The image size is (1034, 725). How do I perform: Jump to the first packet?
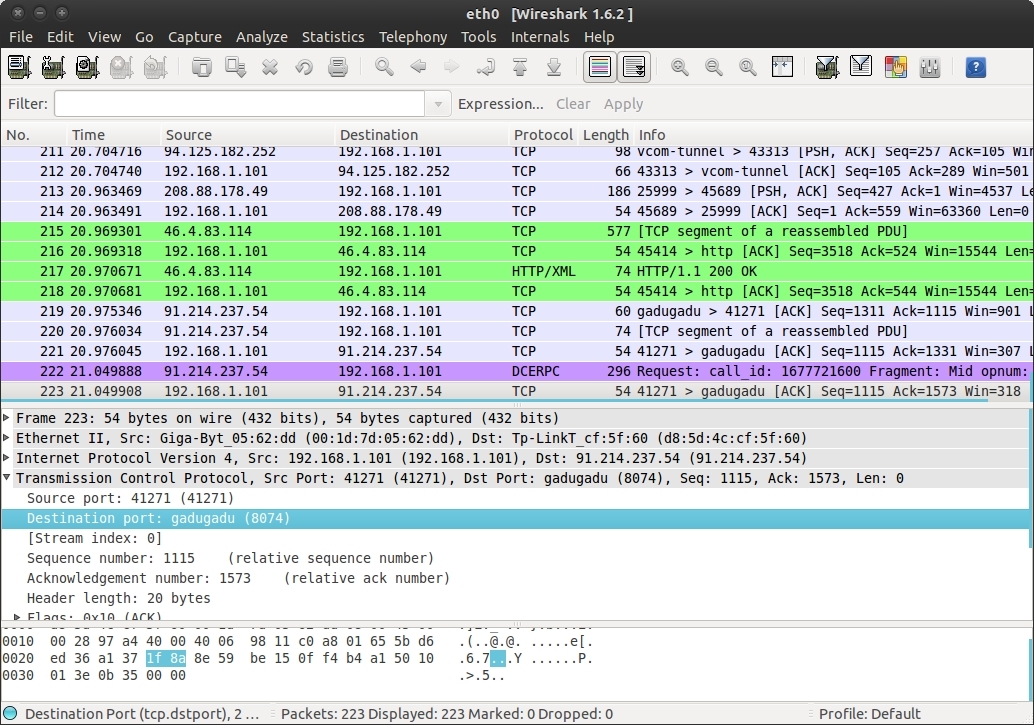coord(520,67)
